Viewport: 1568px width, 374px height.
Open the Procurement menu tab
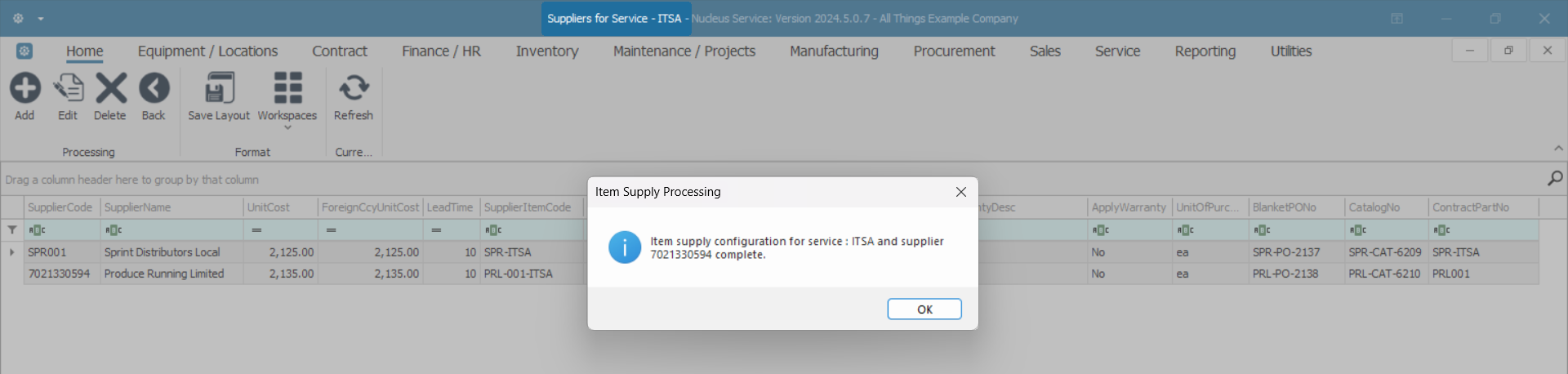(954, 51)
